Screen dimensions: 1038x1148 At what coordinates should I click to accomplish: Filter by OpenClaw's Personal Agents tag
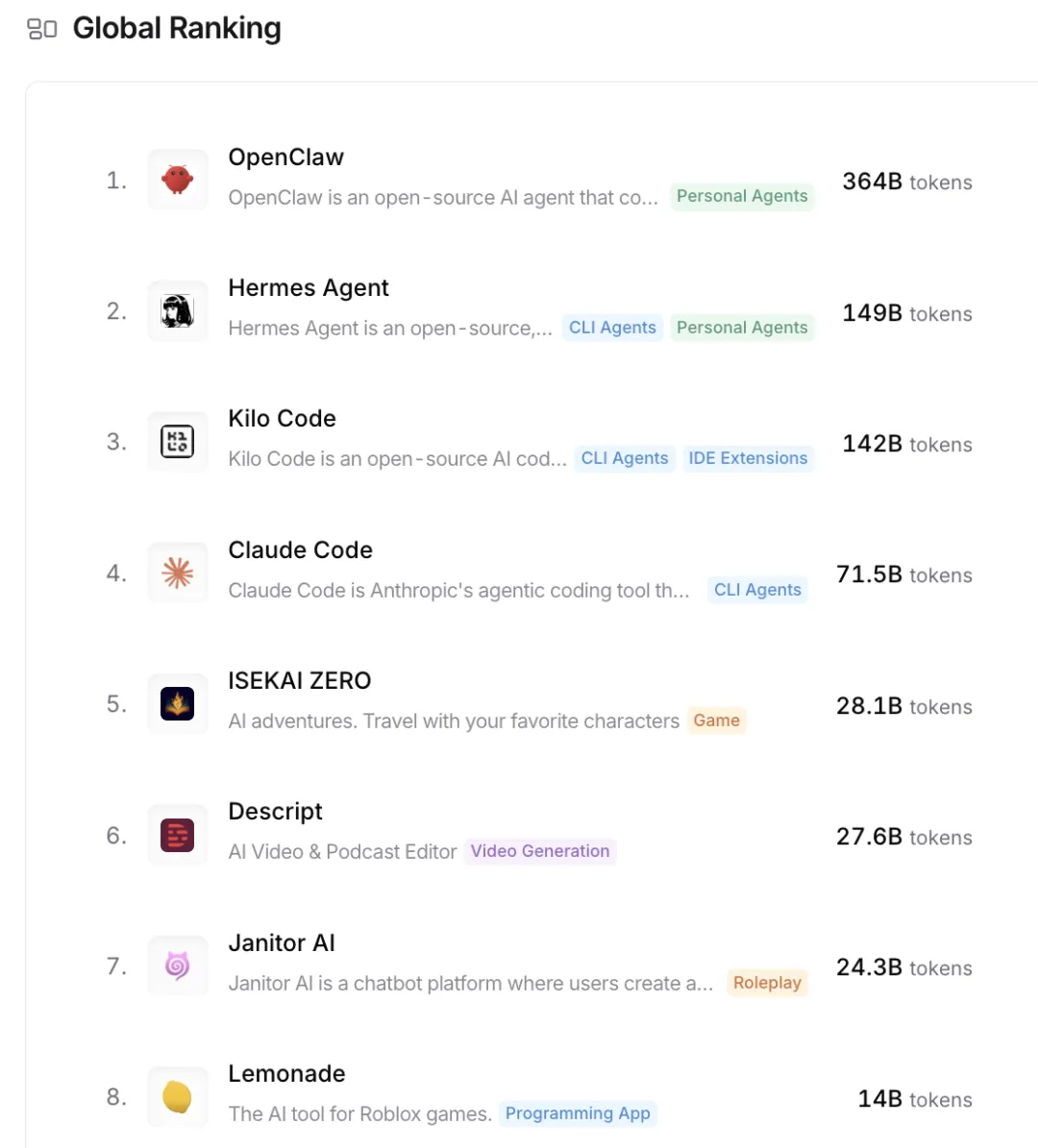tap(742, 196)
